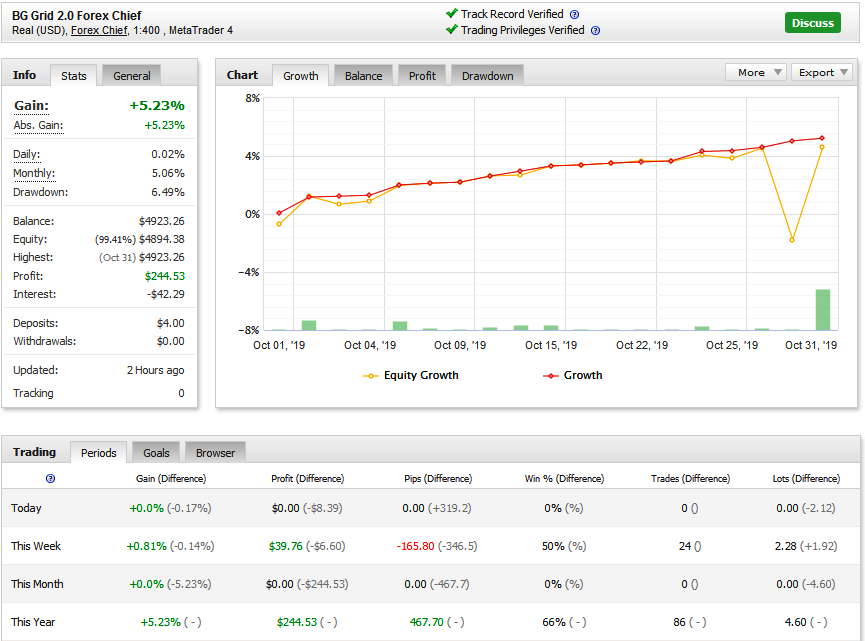Screen dimensions: 865x641
Task: Click the Daily label
Action: 26,154
